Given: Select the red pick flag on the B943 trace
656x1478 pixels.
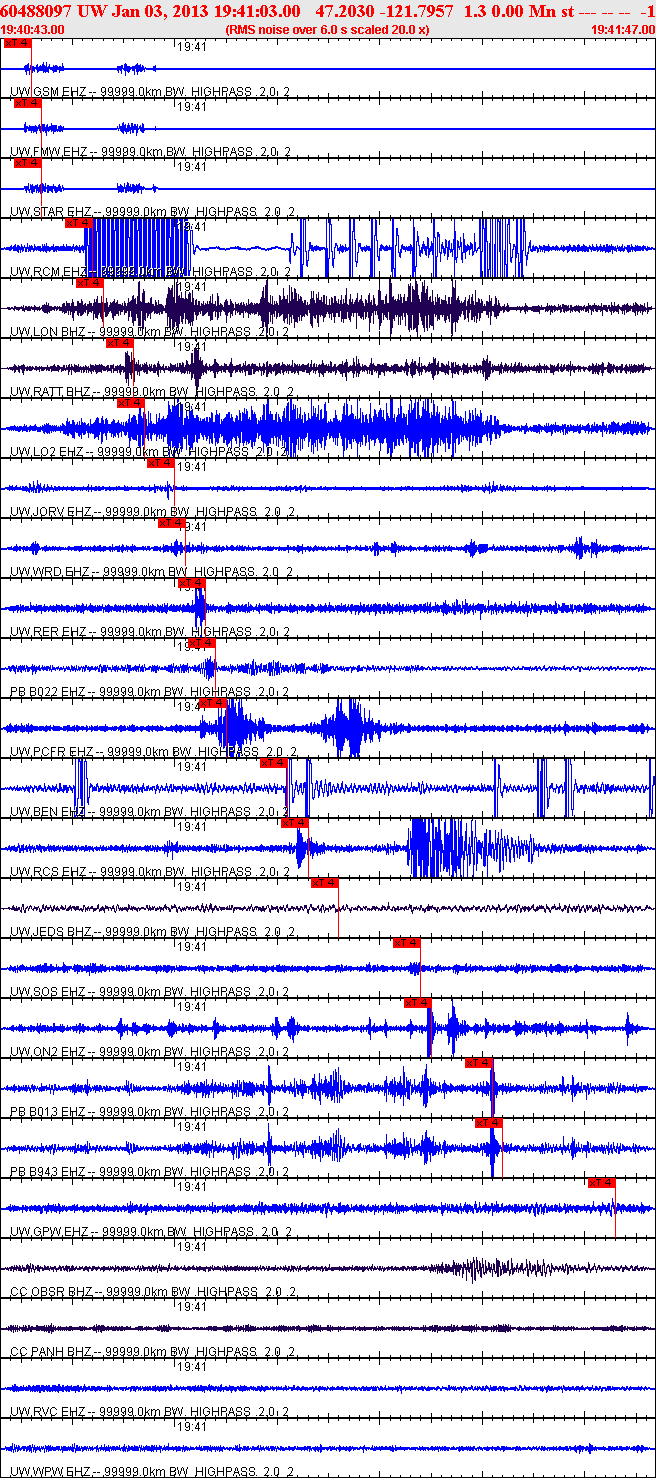Looking at the screenshot, I should (x=488, y=1122).
